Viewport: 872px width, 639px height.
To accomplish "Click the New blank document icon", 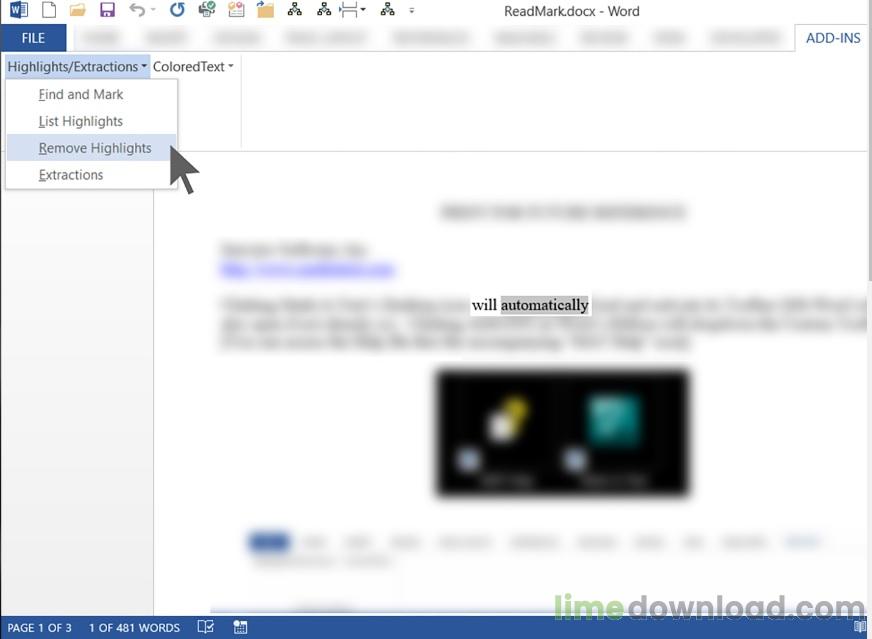I will pos(49,10).
